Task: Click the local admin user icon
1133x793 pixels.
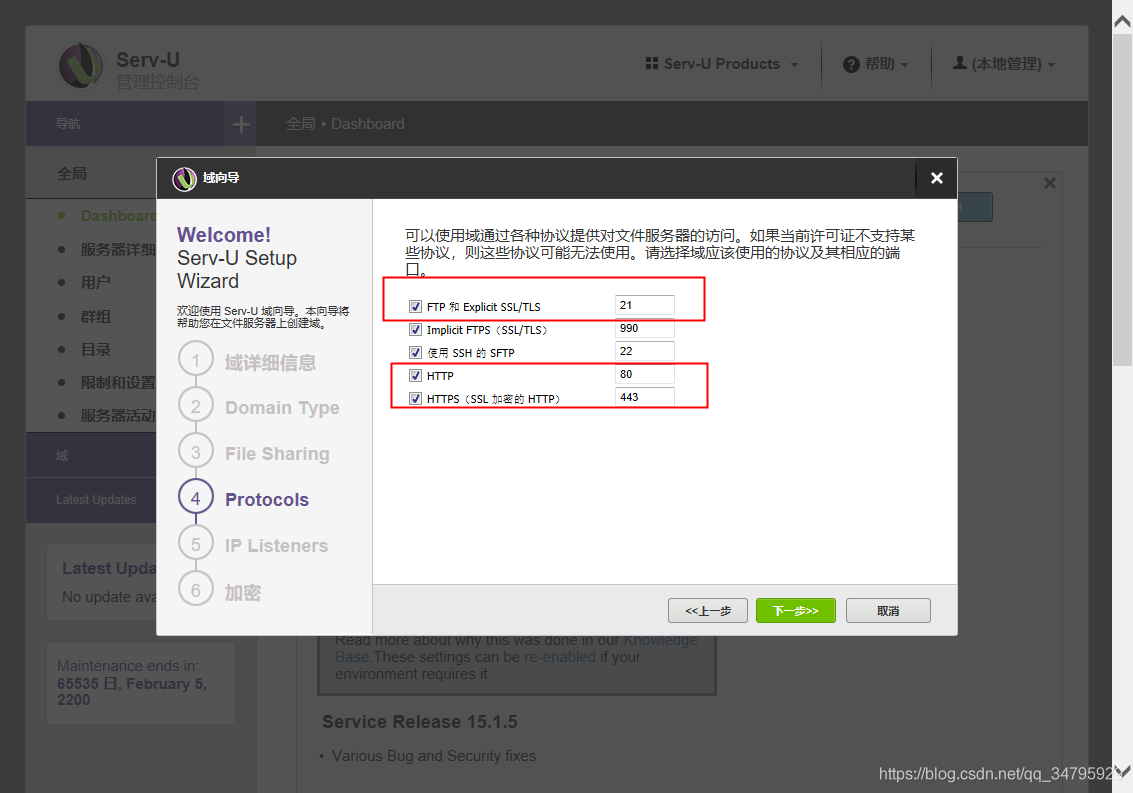Action: [x=960, y=64]
